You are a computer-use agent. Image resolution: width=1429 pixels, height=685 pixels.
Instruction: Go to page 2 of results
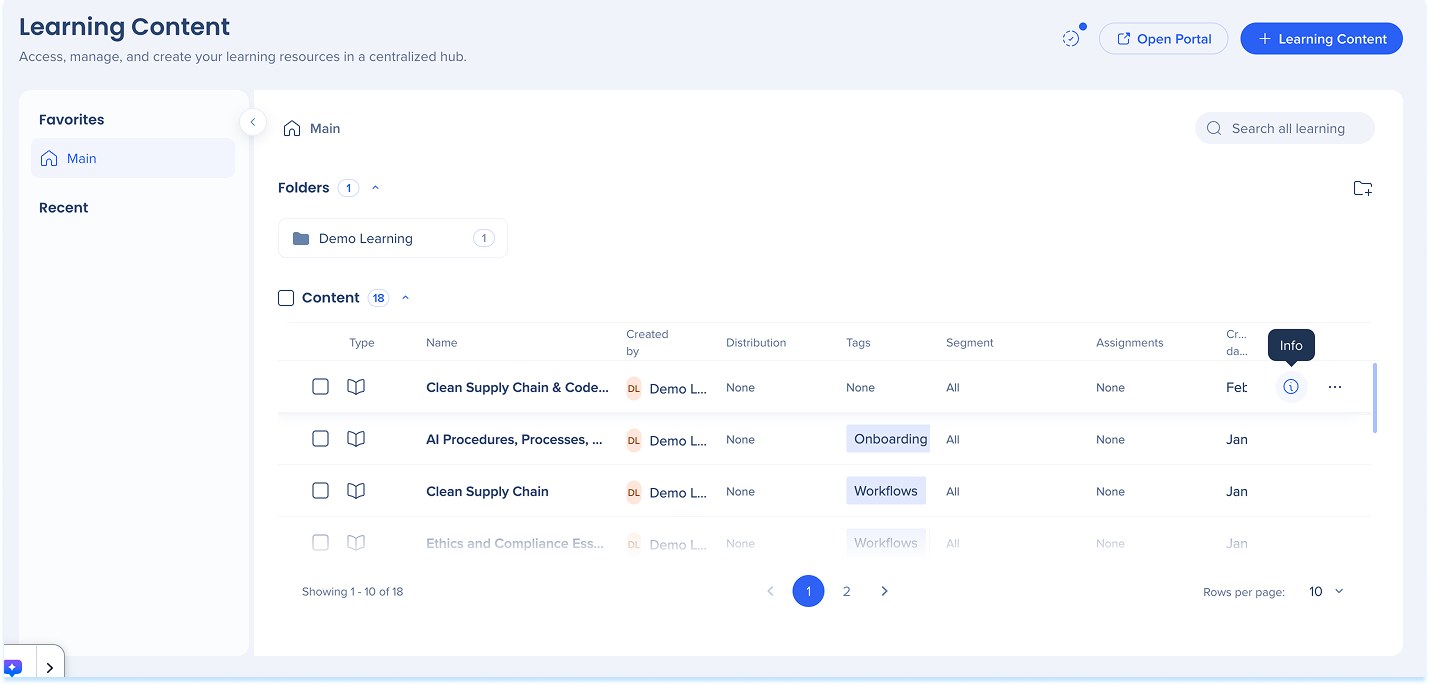tap(846, 591)
